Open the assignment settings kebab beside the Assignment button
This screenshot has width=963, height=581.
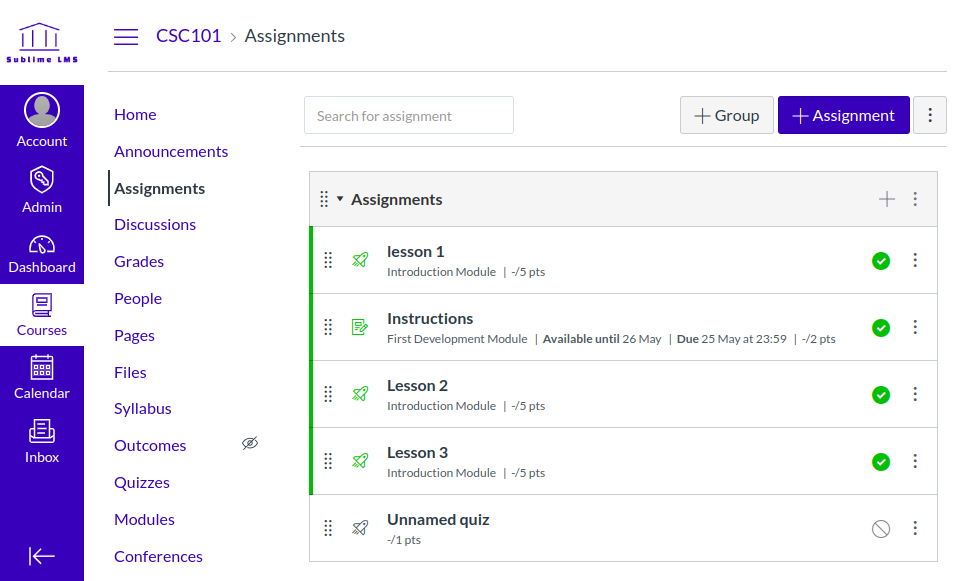tap(930, 115)
